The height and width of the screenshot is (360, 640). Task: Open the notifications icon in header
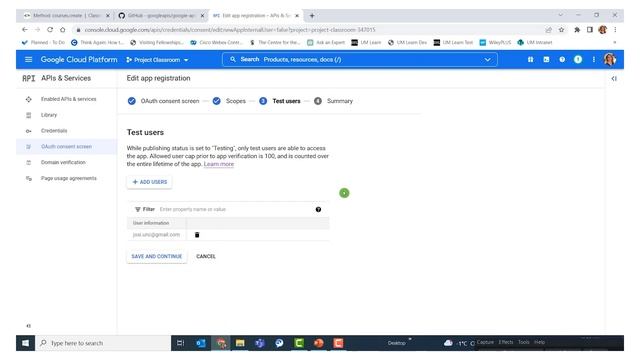point(578,60)
